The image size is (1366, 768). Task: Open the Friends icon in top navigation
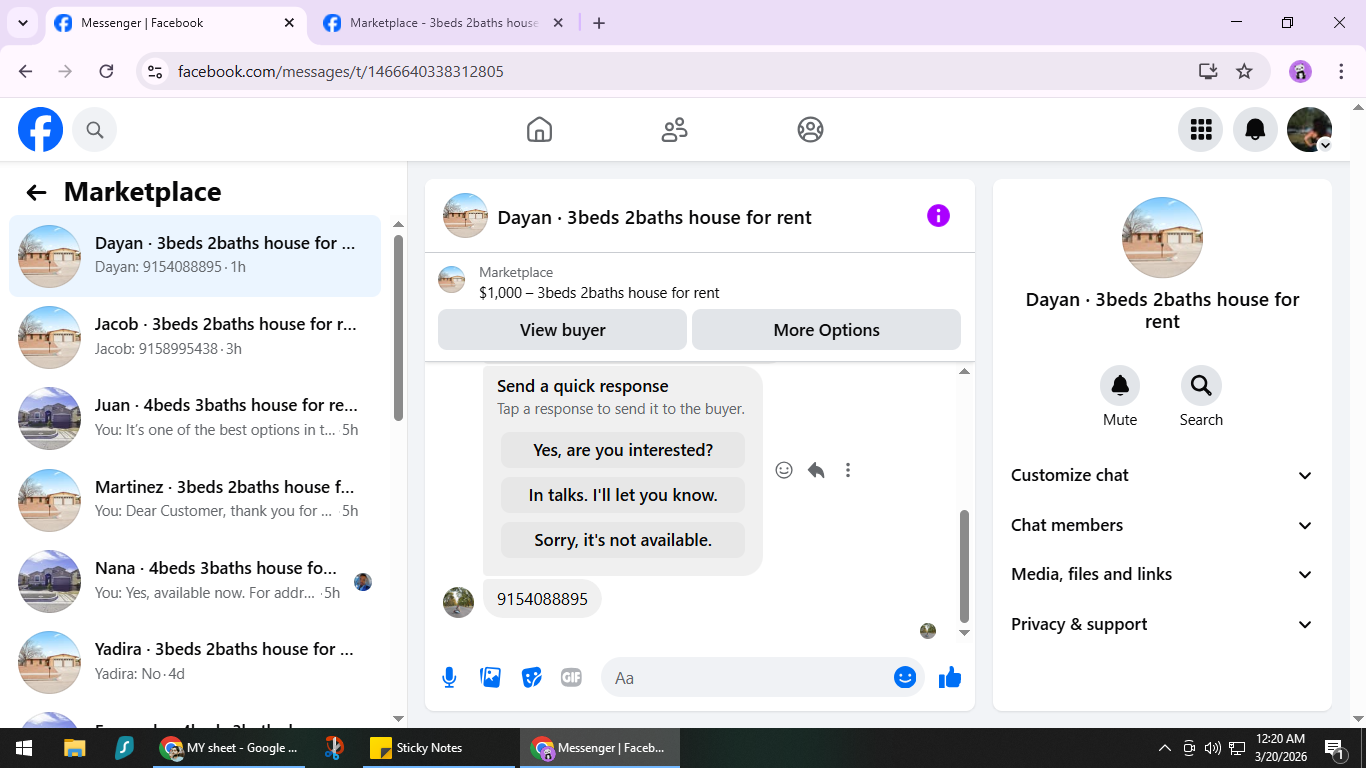[x=675, y=130]
